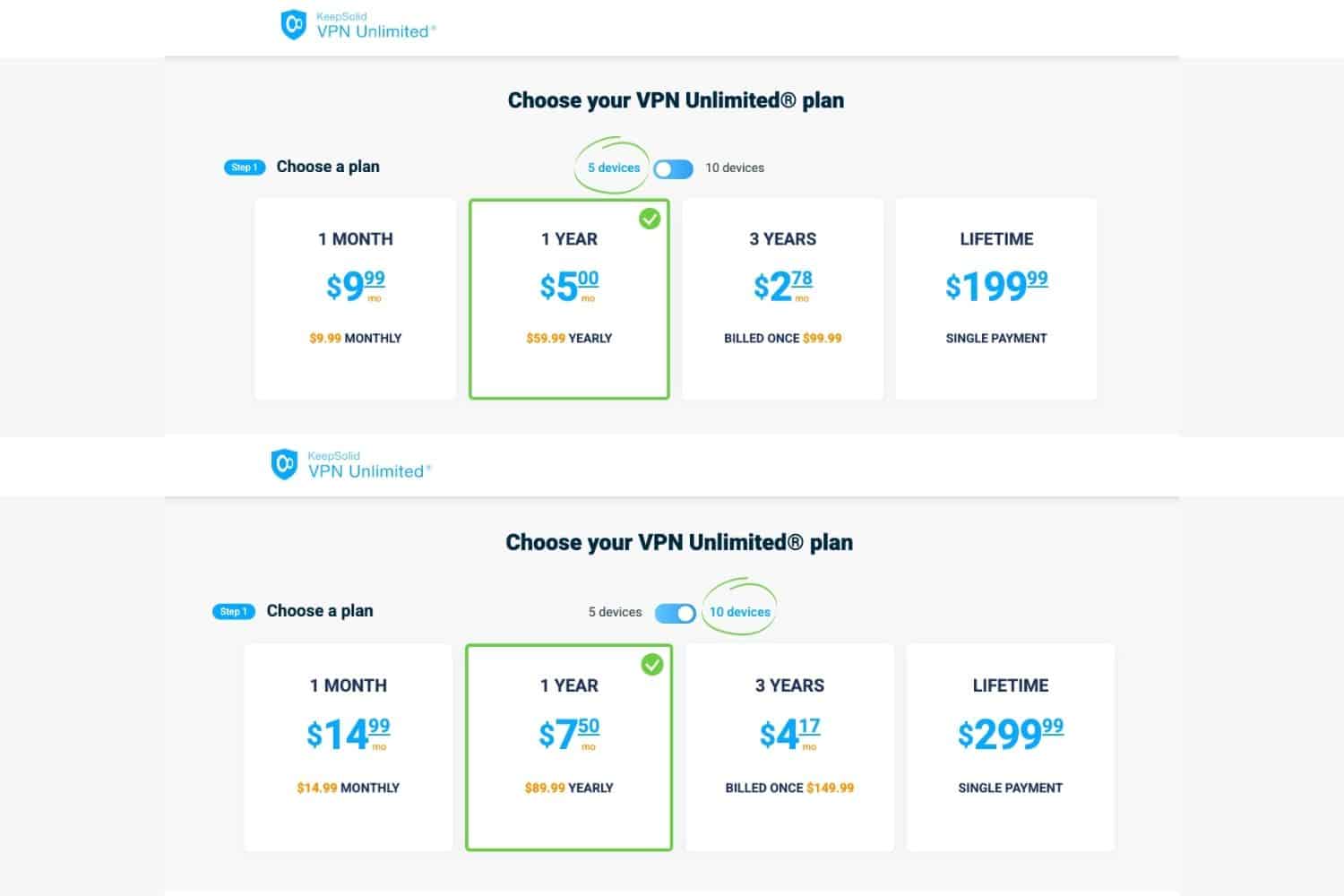Choose 10 devices label in top panel

click(x=735, y=168)
